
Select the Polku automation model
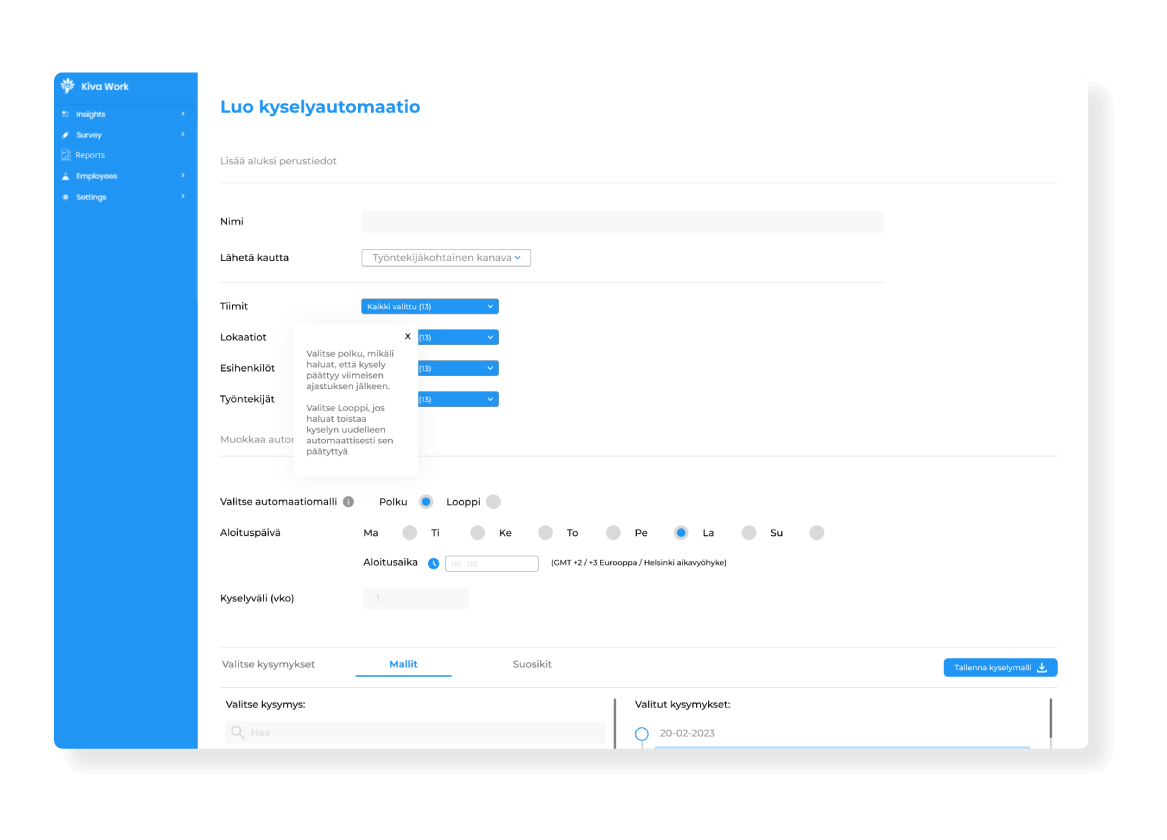coord(426,501)
